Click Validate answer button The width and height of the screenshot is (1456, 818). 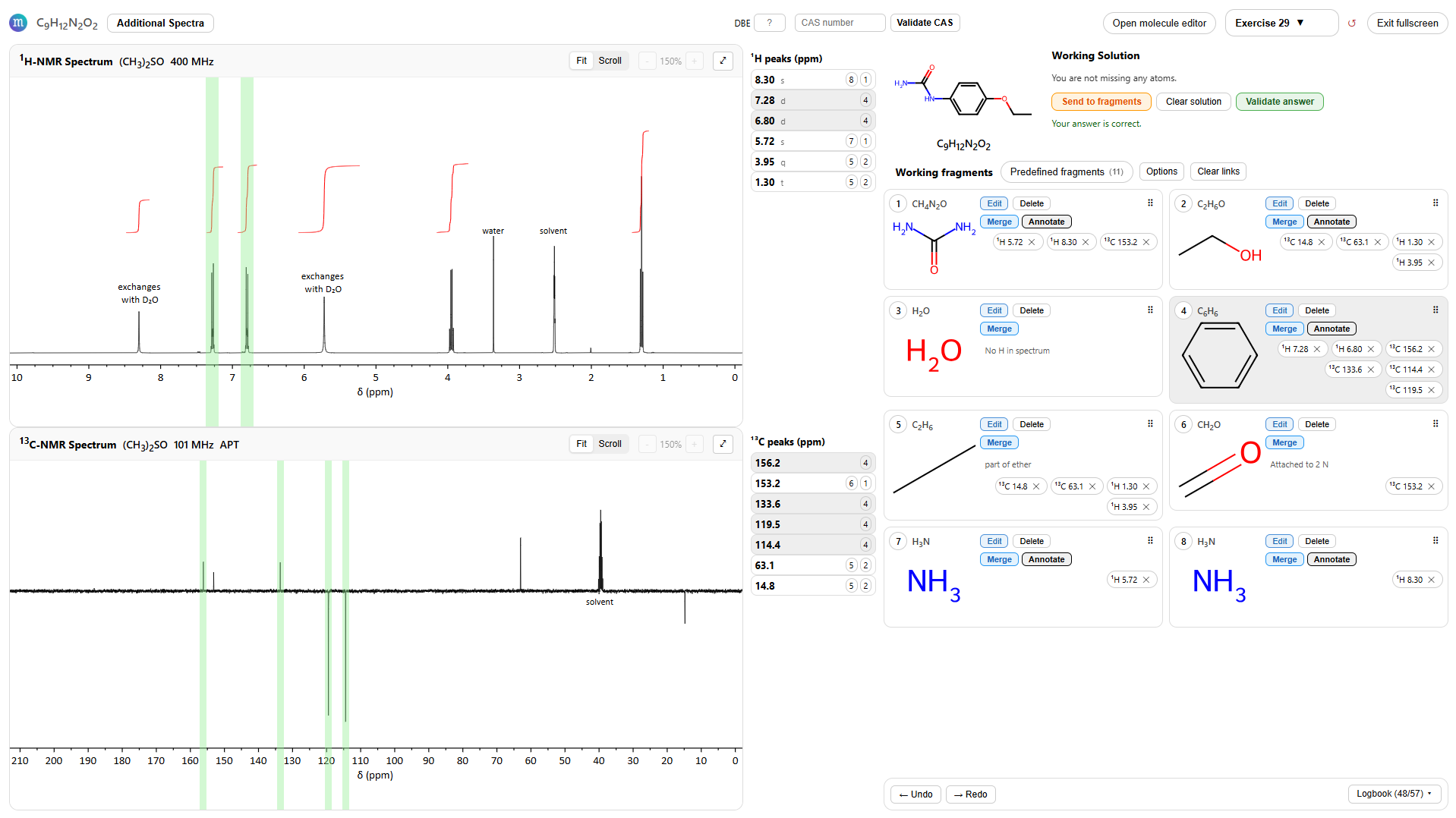[x=1279, y=102]
